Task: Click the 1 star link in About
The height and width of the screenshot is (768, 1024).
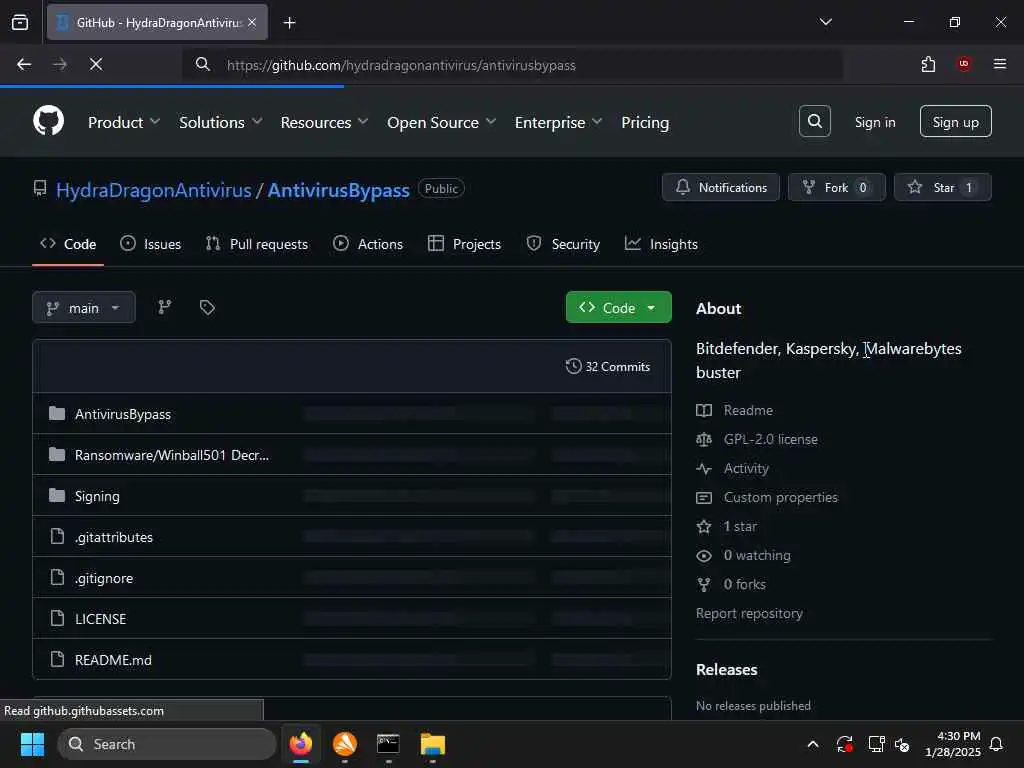Action: [727, 526]
